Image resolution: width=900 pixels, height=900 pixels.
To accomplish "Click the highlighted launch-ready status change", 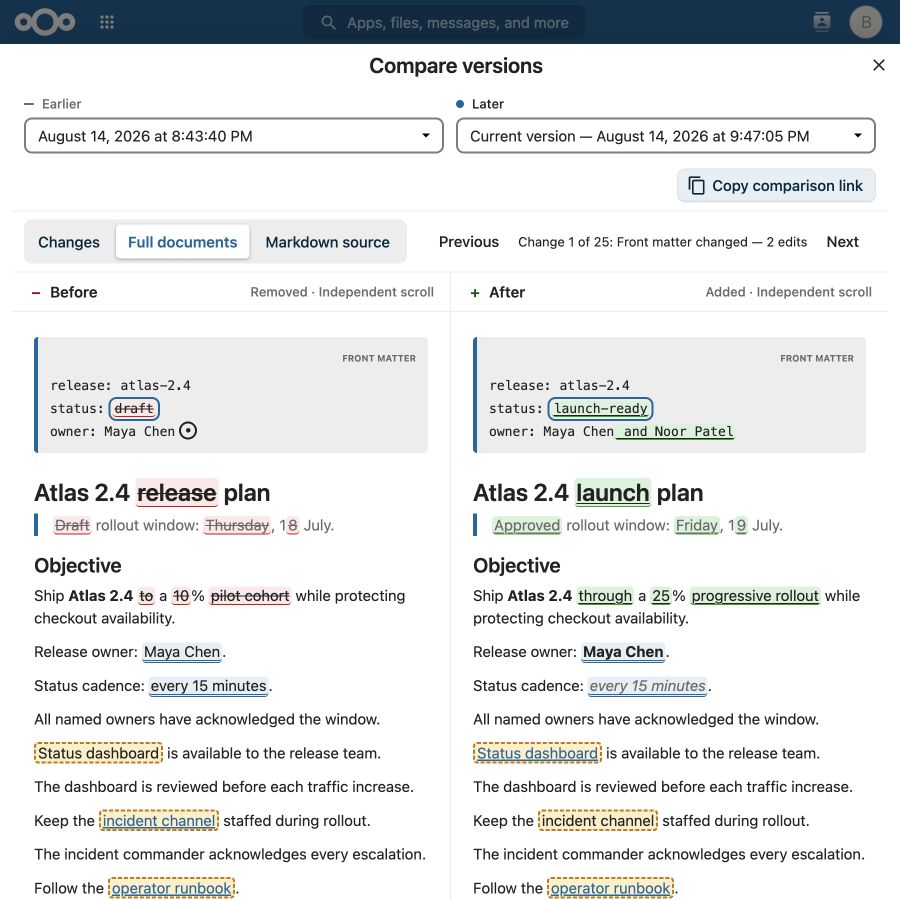I will (x=600, y=408).
